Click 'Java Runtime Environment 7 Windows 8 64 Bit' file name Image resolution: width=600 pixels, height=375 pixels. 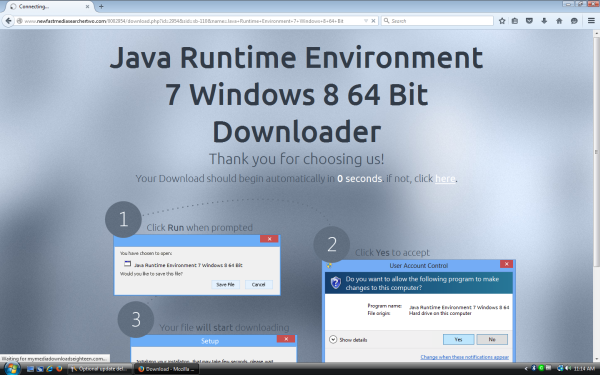coord(188,265)
